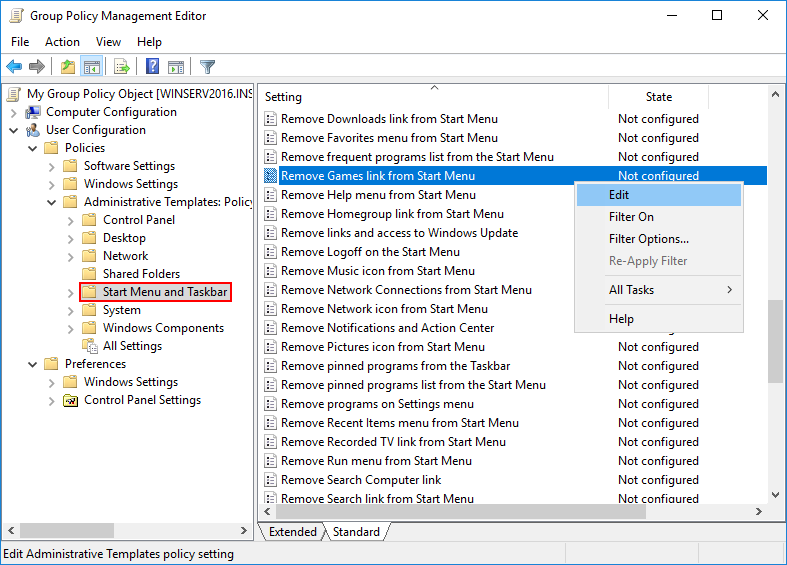
Task: Click the Filter funnel toolbar icon
Action: pyautogui.click(x=207, y=67)
